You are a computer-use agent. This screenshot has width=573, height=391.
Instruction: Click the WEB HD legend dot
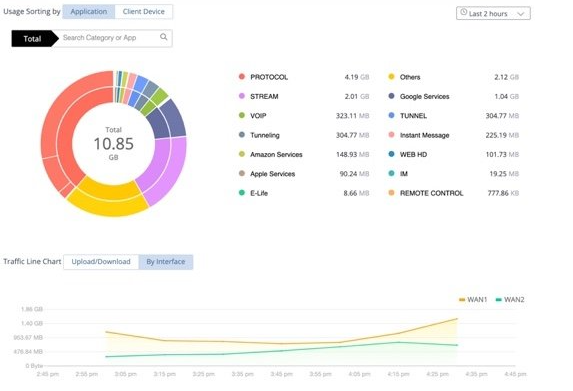[x=391, y=154]
